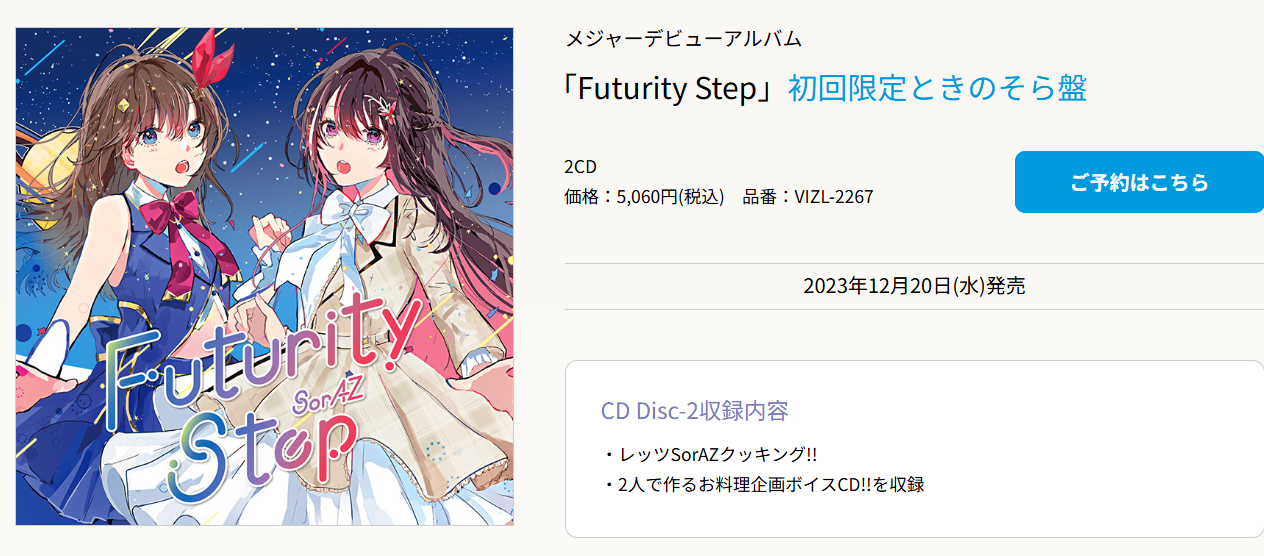This screenshot has width=1264, height=556.
Task: Select the product number VIZL-2267
Action: pos(834,197)
